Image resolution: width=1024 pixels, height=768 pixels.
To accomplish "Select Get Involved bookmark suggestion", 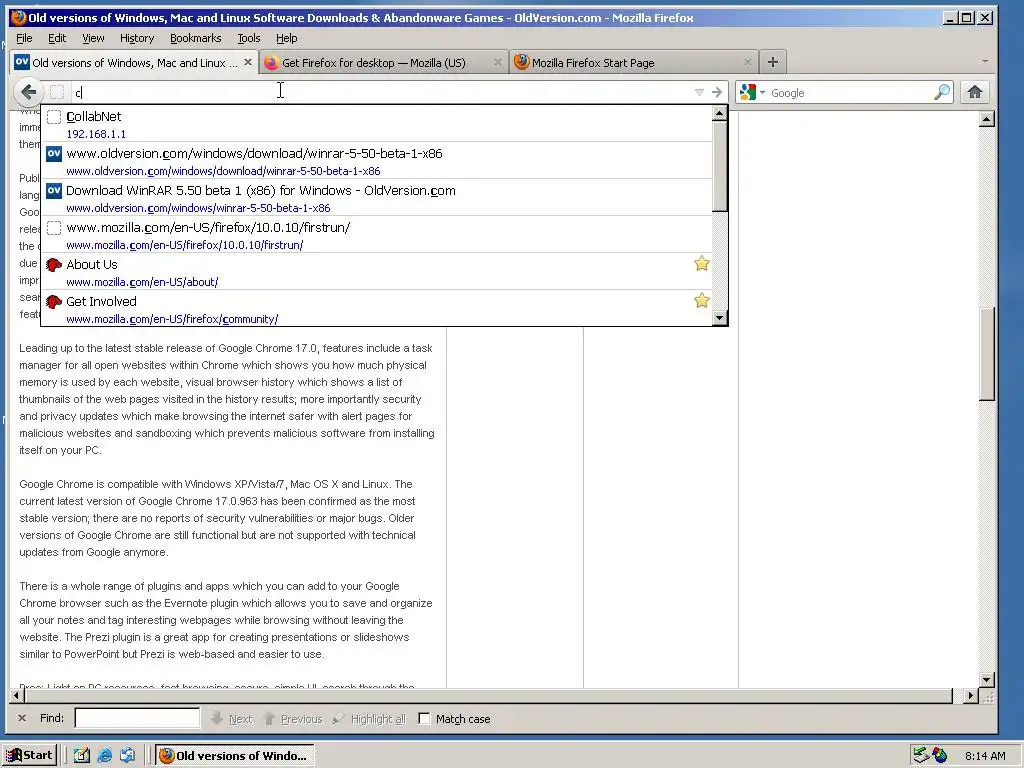I will (x=377, y=308).
